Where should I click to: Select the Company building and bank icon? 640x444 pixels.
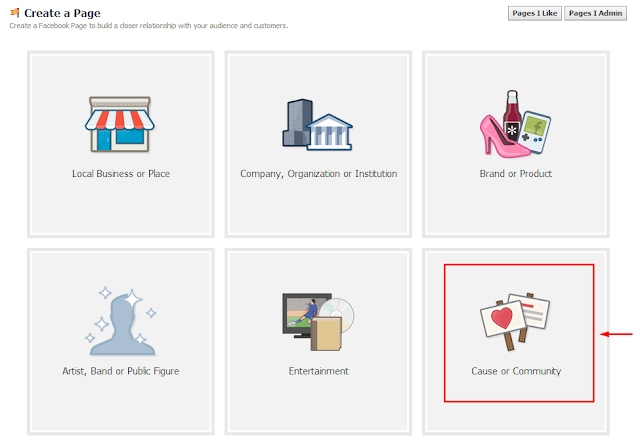tap(318, 125)
